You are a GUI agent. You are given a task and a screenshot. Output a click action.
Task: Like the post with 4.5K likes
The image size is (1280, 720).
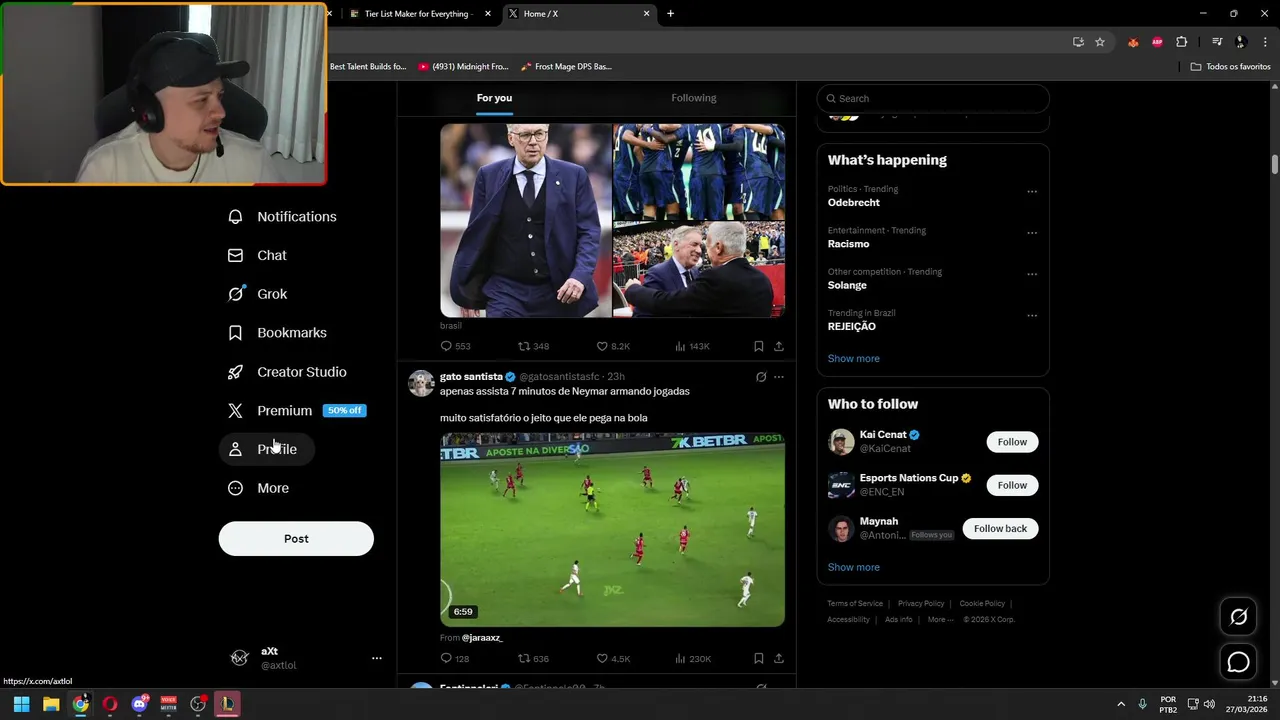click(613, 658)
